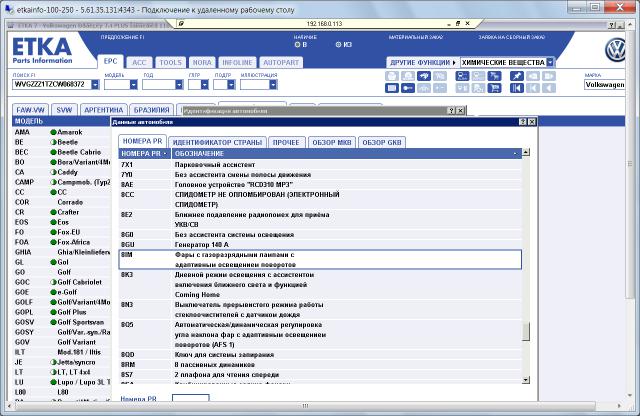
Task: Select the Caddy model in list
Action: click(61, 172)
